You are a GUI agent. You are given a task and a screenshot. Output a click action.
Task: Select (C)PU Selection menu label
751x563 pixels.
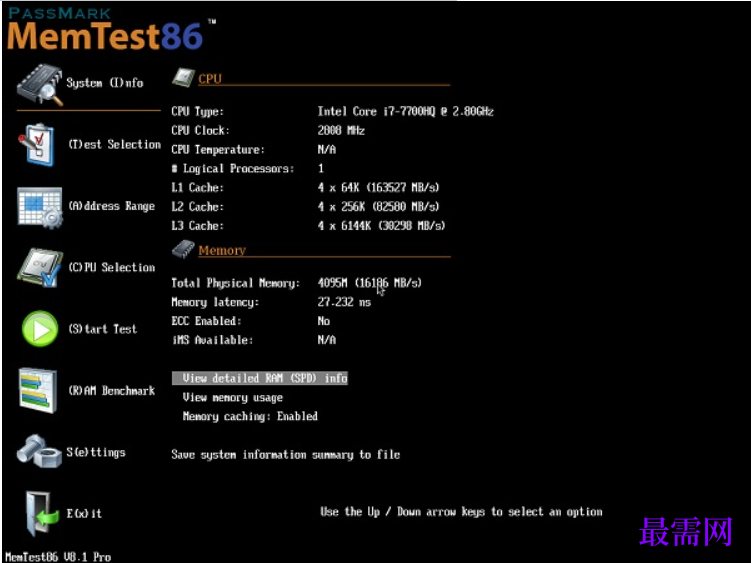pos(112,267)
